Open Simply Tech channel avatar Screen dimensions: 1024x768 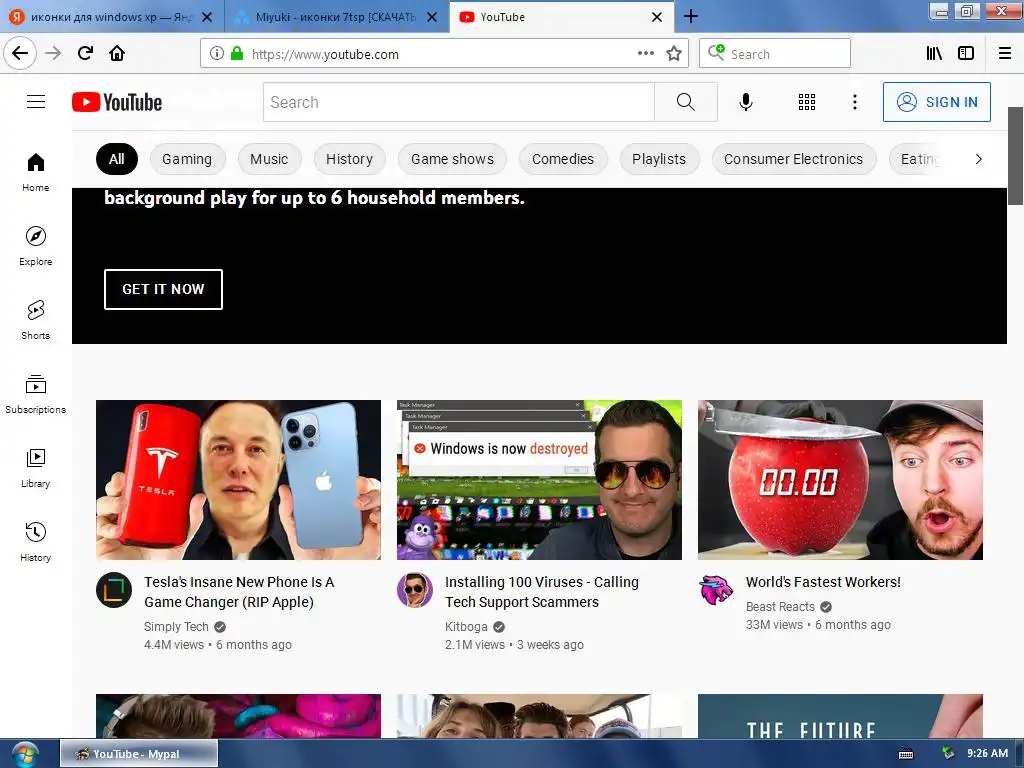[114, 590]
